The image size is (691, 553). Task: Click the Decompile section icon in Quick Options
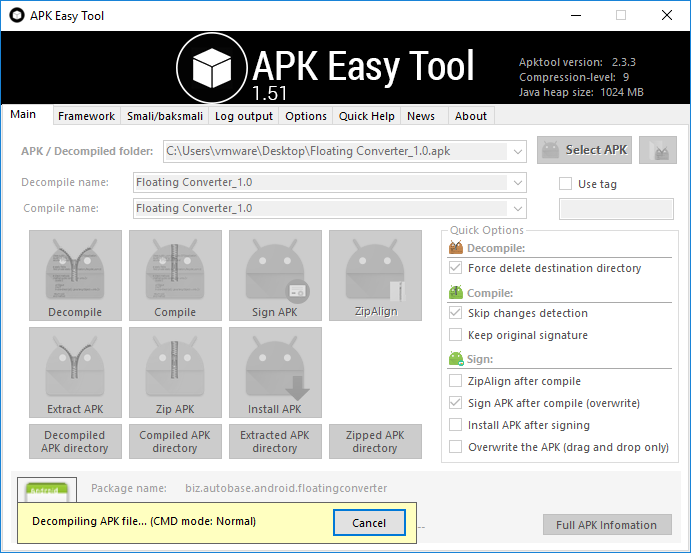456,248
